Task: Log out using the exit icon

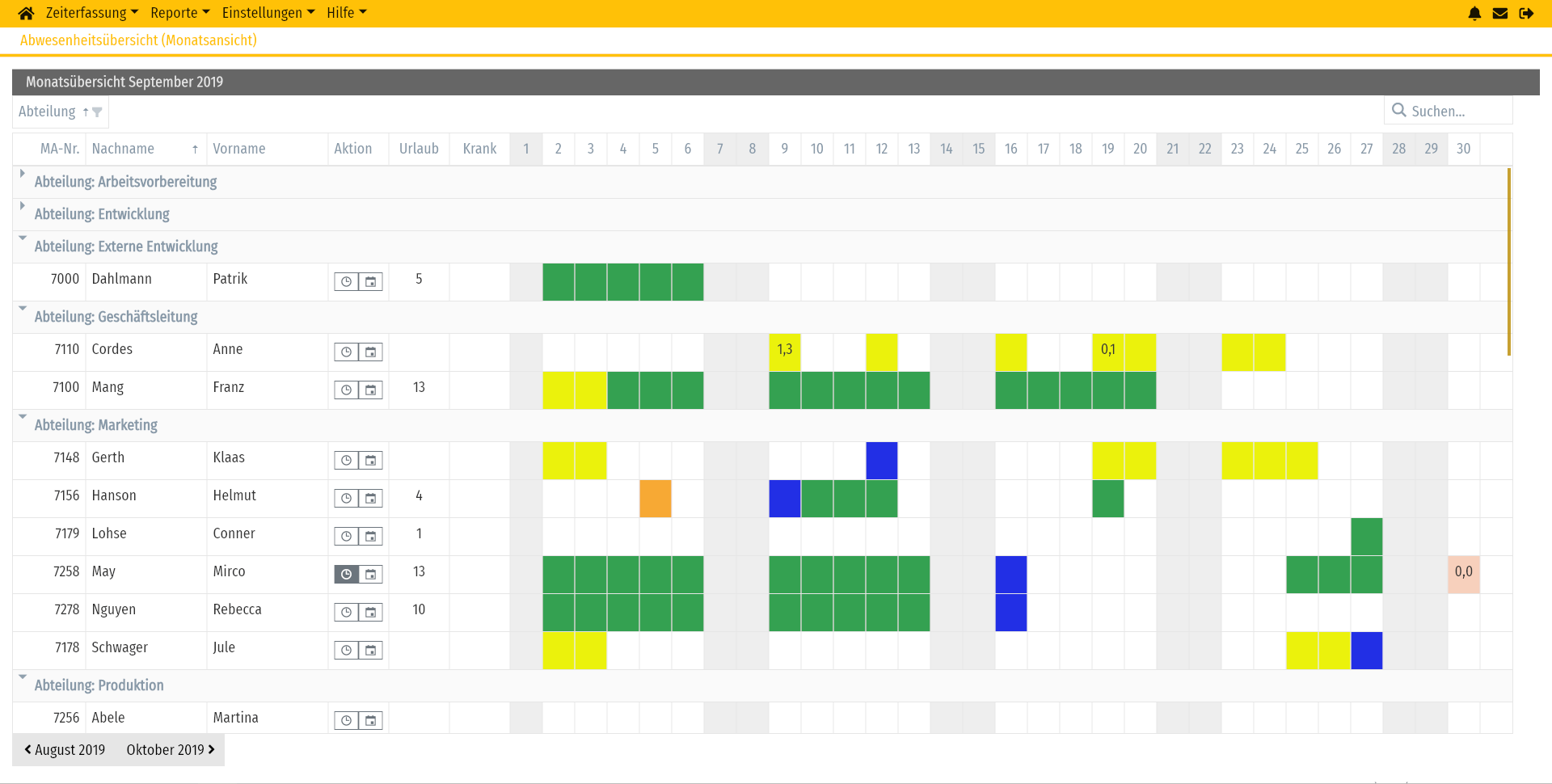Action: click(x=1527, y=13)
